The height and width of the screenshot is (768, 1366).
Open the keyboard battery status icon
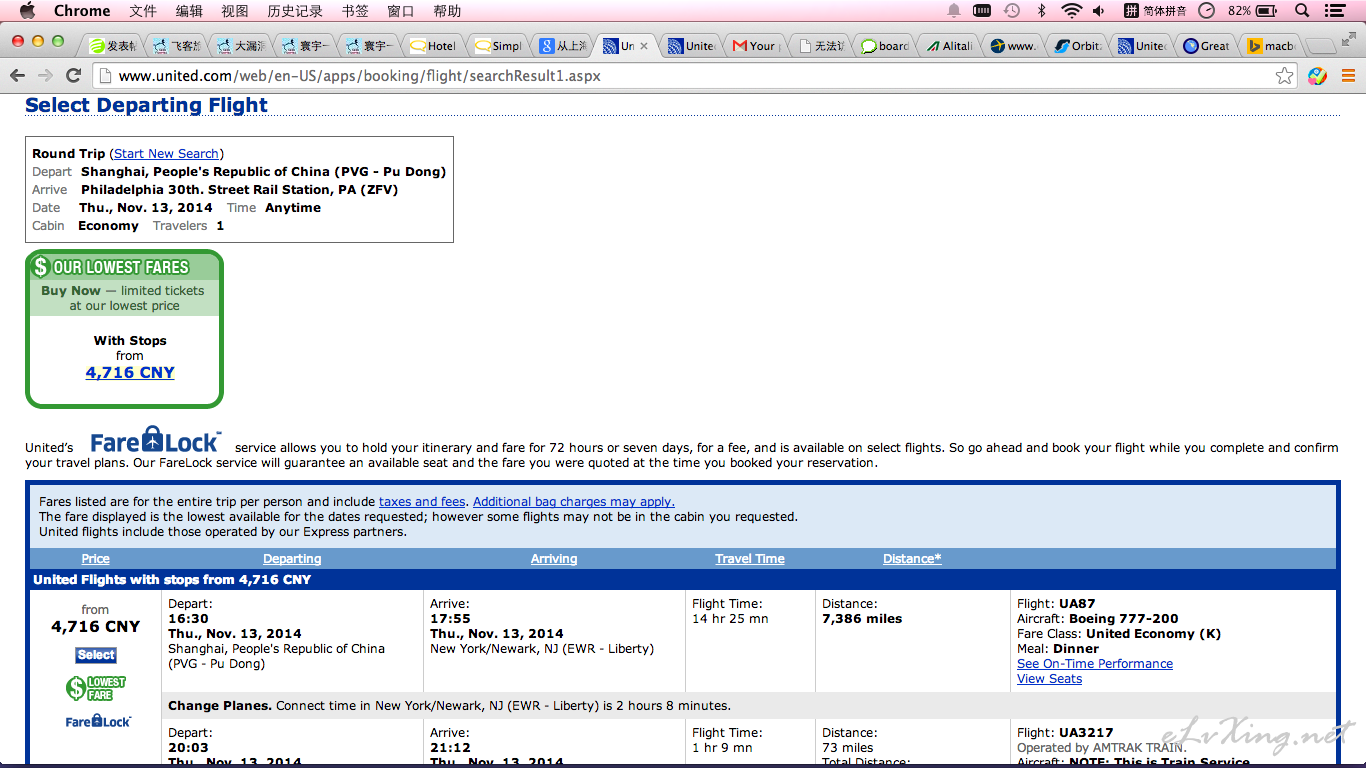click(x=982, y=11)
